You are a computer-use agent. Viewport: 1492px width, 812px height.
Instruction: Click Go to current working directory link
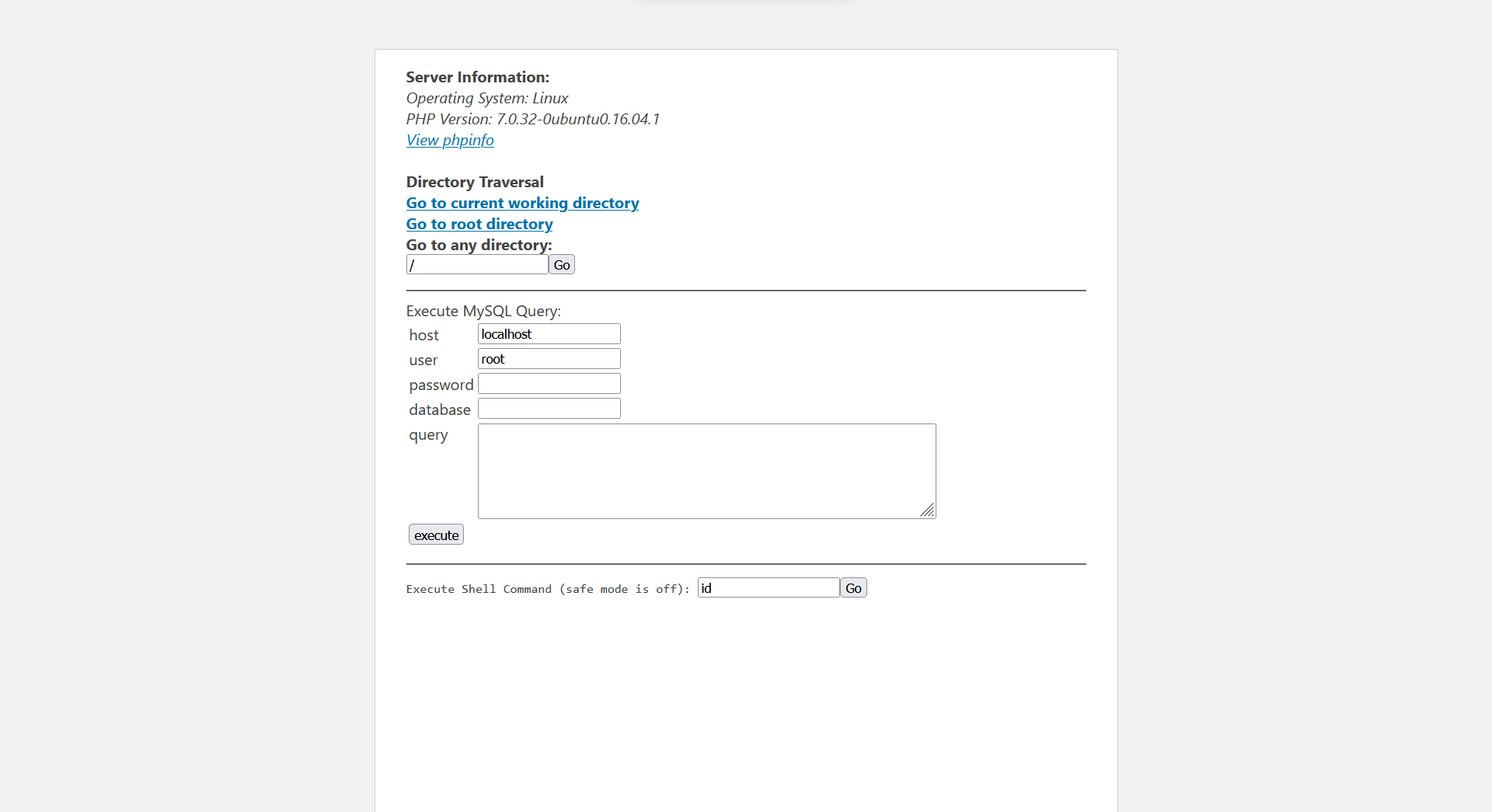[522, 203]
